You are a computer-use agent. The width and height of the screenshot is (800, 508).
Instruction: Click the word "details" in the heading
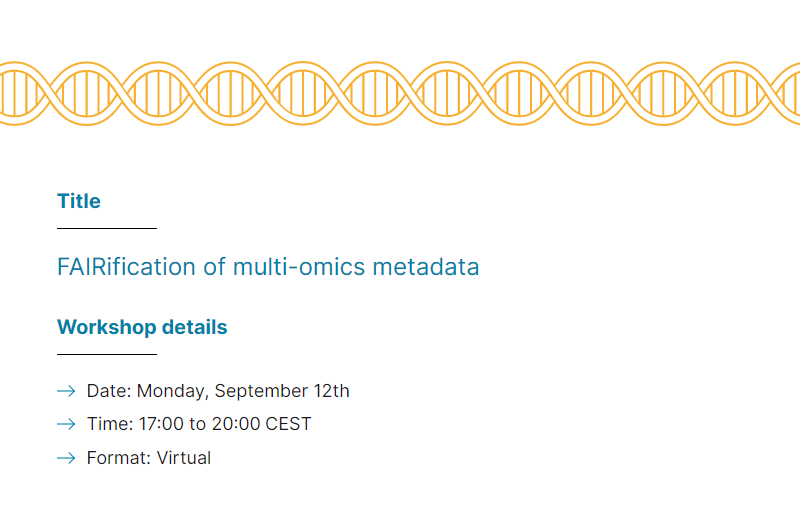(x=194, y=327)
